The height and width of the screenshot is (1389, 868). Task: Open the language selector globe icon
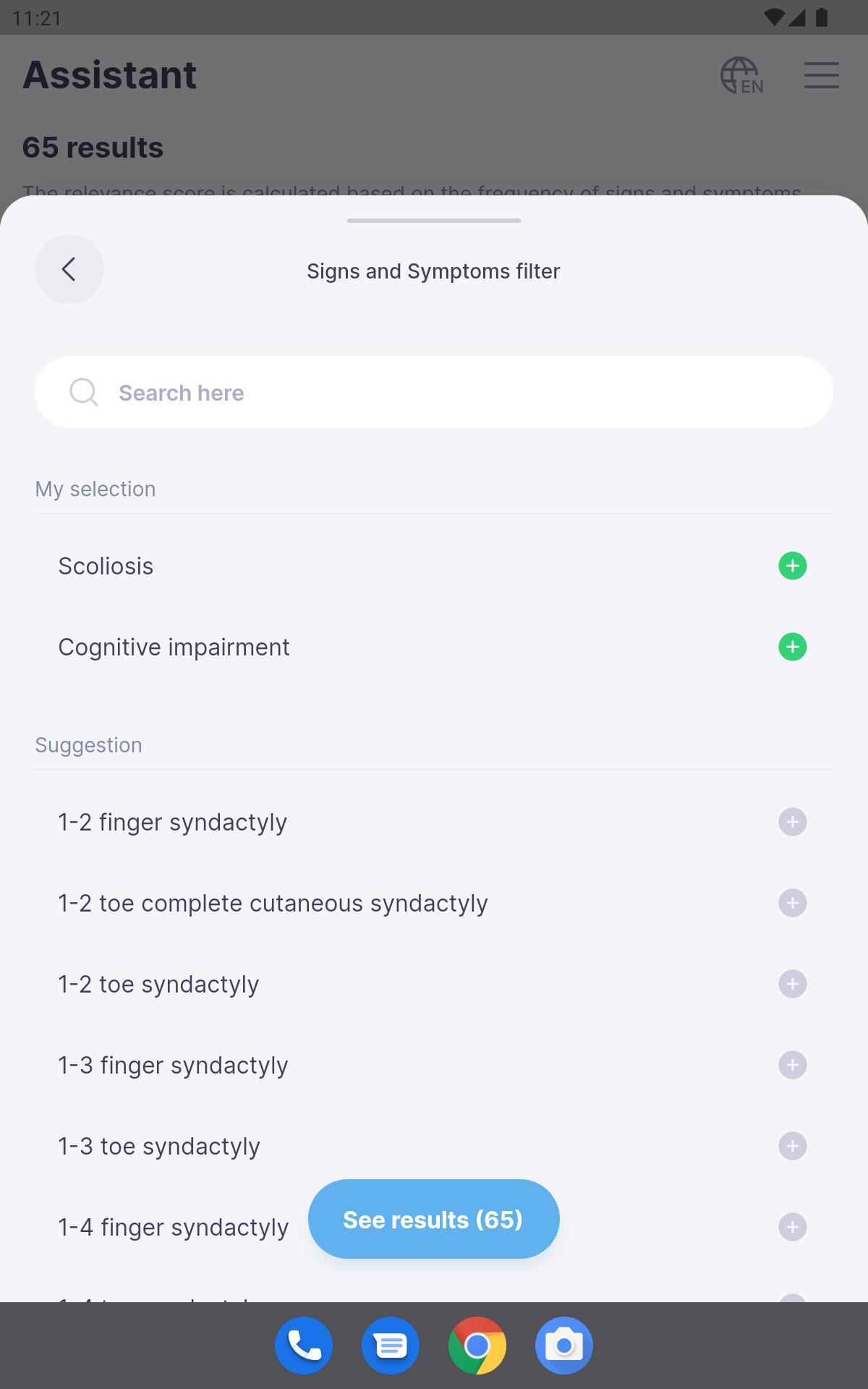pyautogui.click(x=741, y=75)
